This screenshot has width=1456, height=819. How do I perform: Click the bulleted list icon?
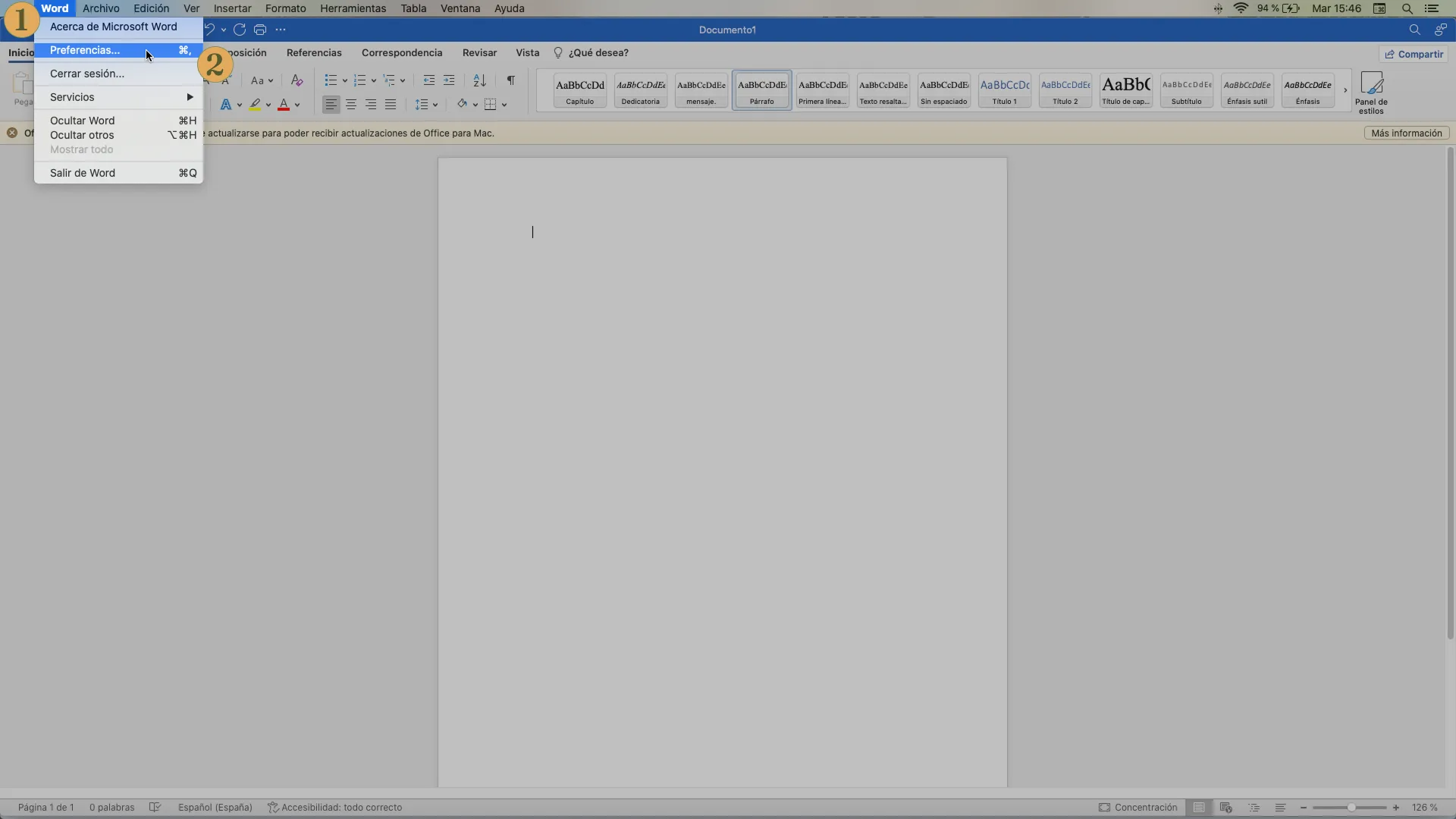click(x=331, y=80)
